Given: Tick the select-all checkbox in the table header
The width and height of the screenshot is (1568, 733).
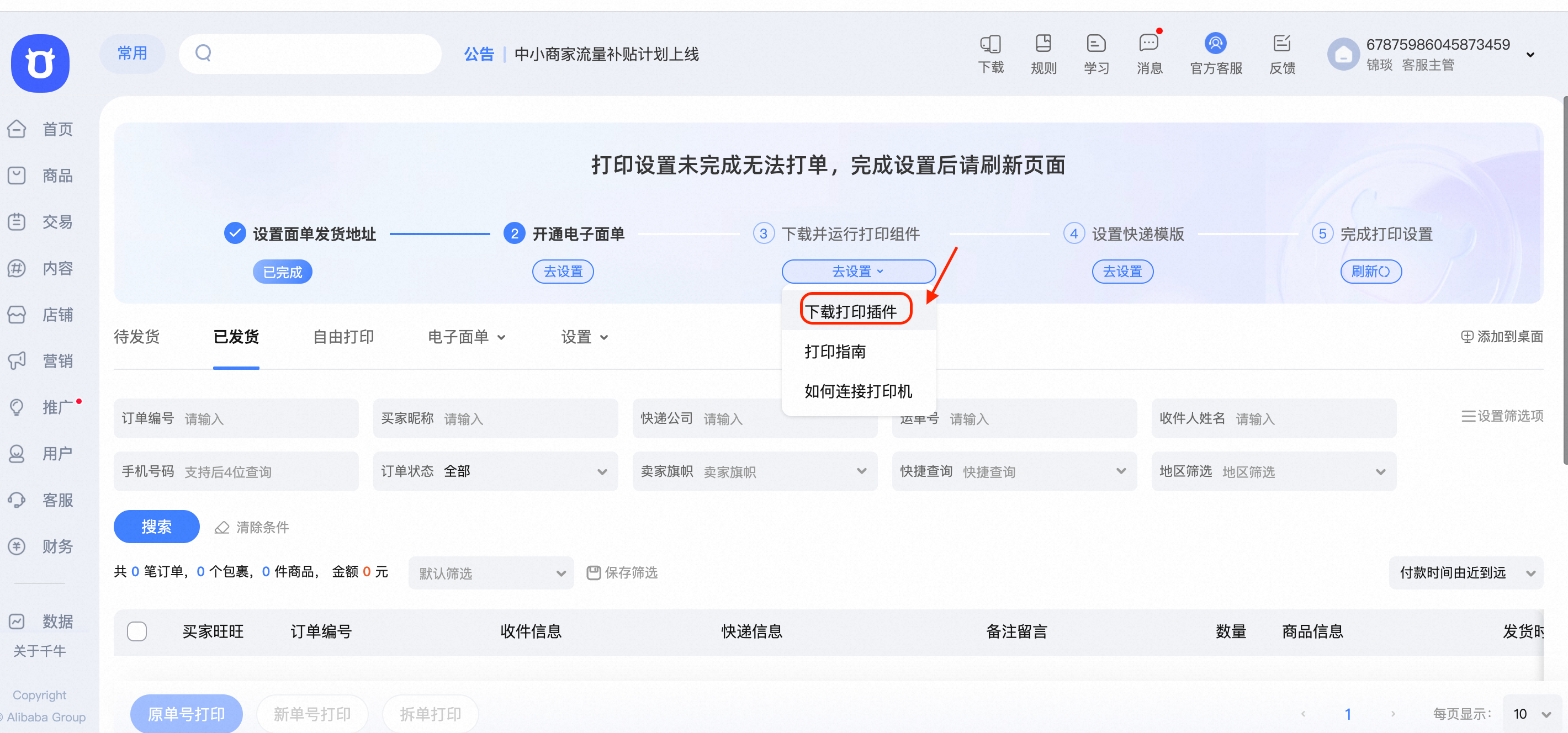Looking at the screenshot, I should coord(137,631).
